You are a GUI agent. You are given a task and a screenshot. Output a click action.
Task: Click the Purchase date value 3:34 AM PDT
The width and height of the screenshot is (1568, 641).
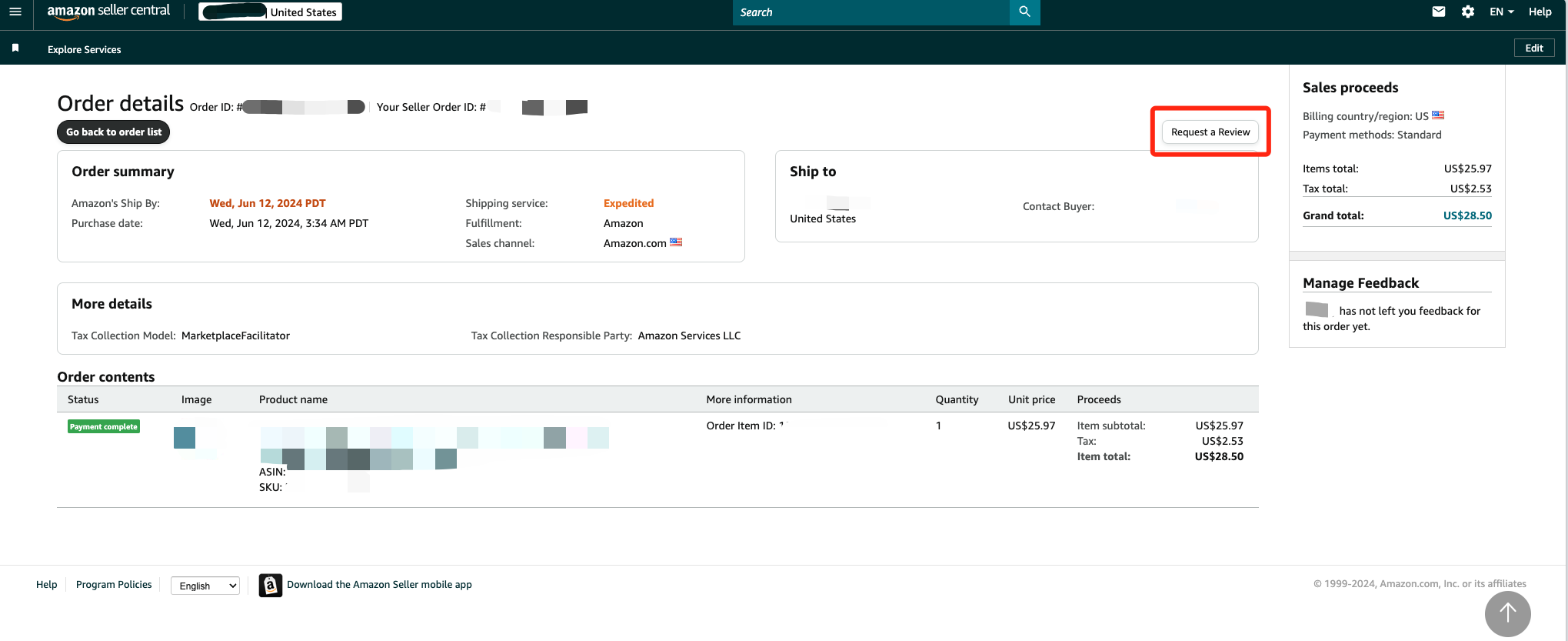tap(288, 223)
